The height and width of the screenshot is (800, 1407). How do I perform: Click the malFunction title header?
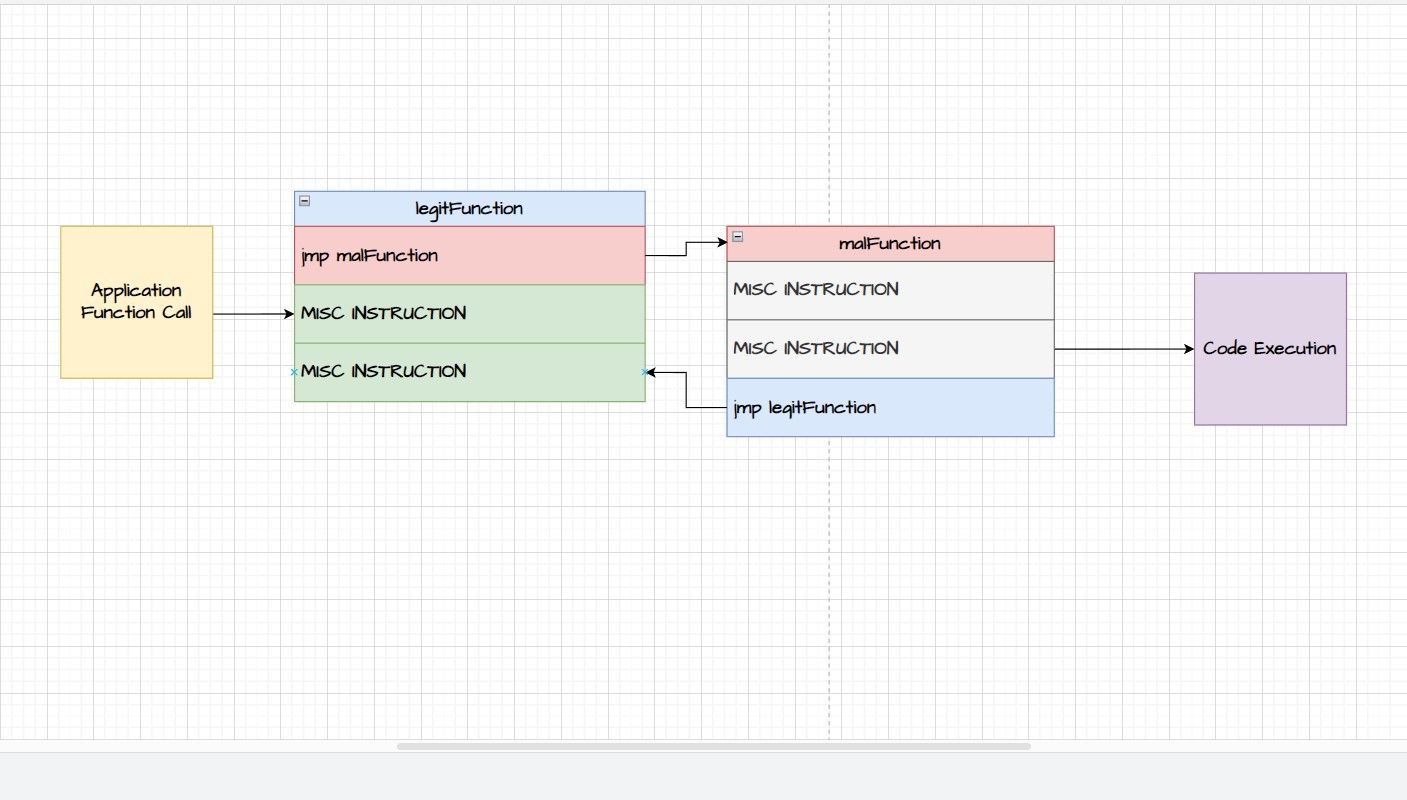click(890, 244)
